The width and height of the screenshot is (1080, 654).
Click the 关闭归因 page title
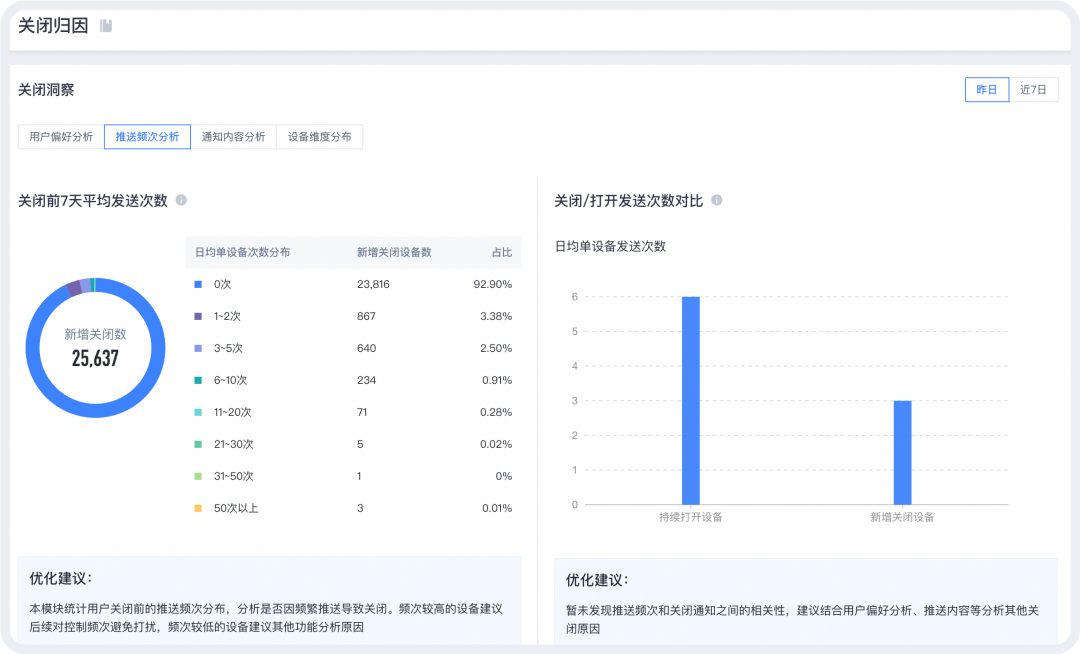53,26
